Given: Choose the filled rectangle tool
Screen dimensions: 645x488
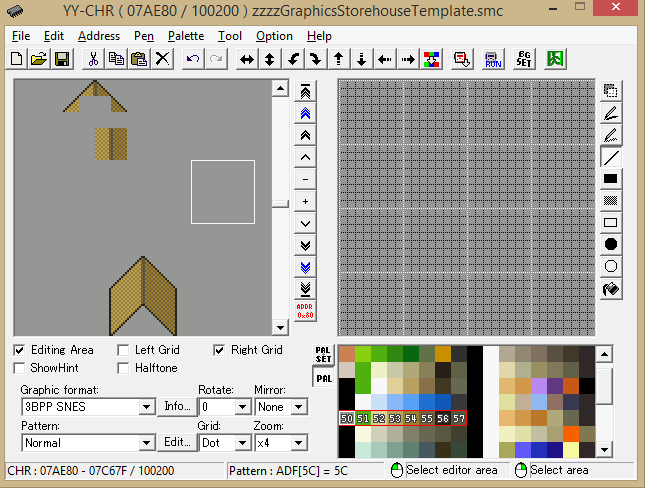Looking at the screenshot, I should click(x=610, y=179).
